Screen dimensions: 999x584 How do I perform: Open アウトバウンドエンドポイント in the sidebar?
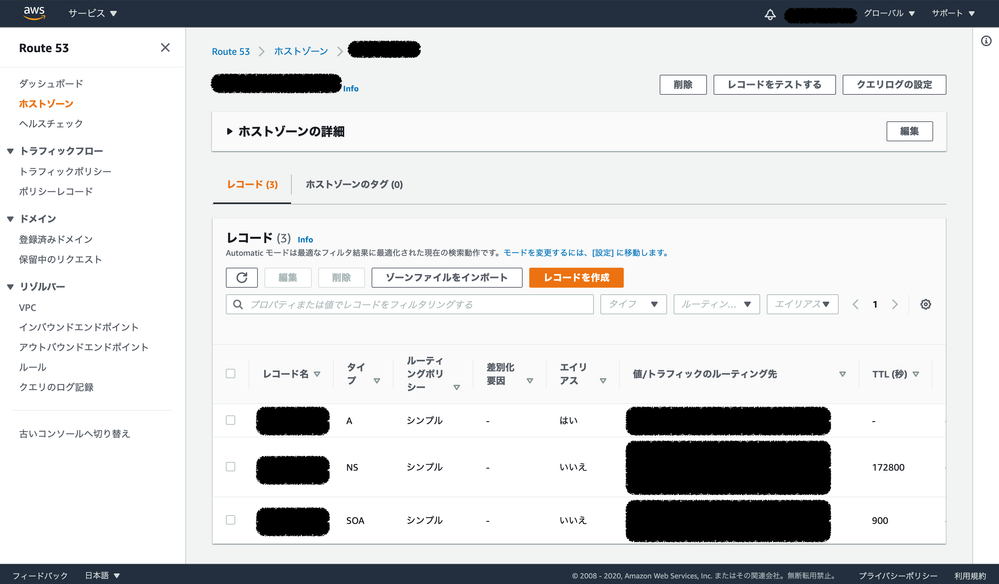83,347
